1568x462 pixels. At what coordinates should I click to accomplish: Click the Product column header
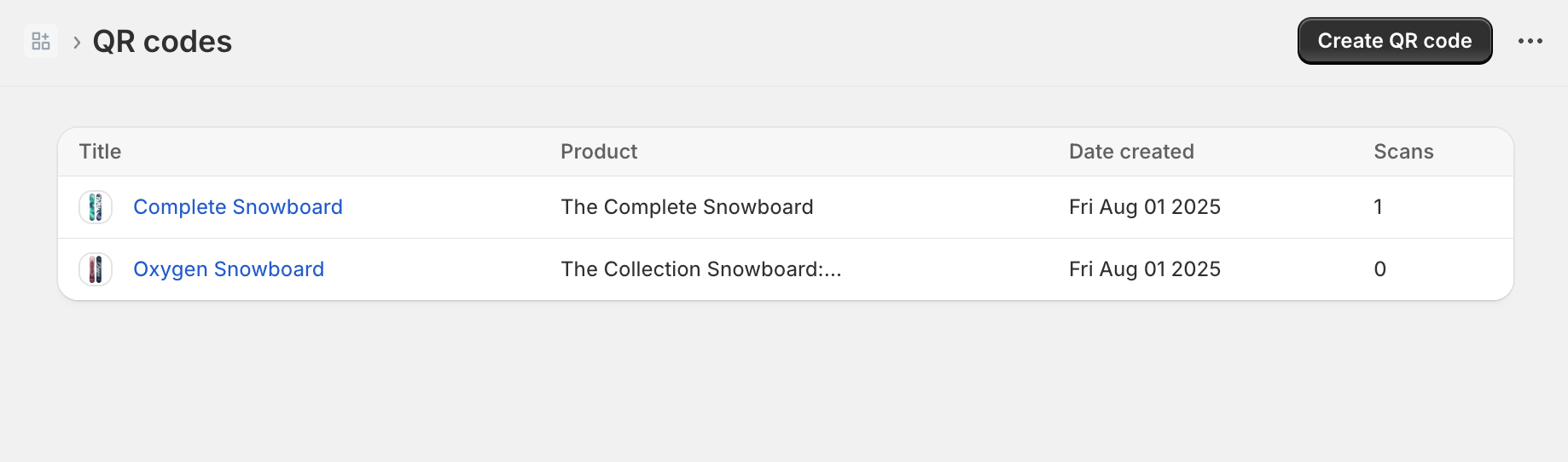[599, 152]
